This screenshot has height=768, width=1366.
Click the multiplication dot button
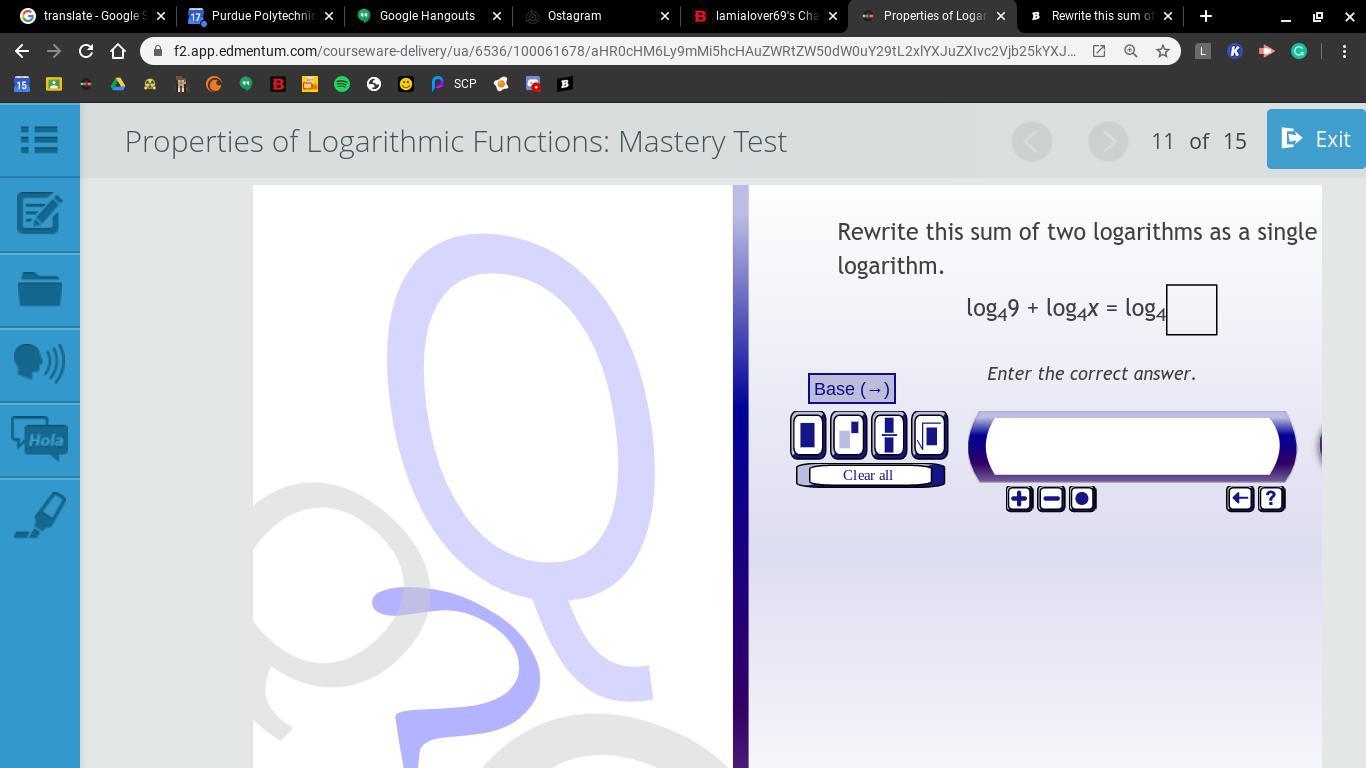click(x=1082, y=499)
